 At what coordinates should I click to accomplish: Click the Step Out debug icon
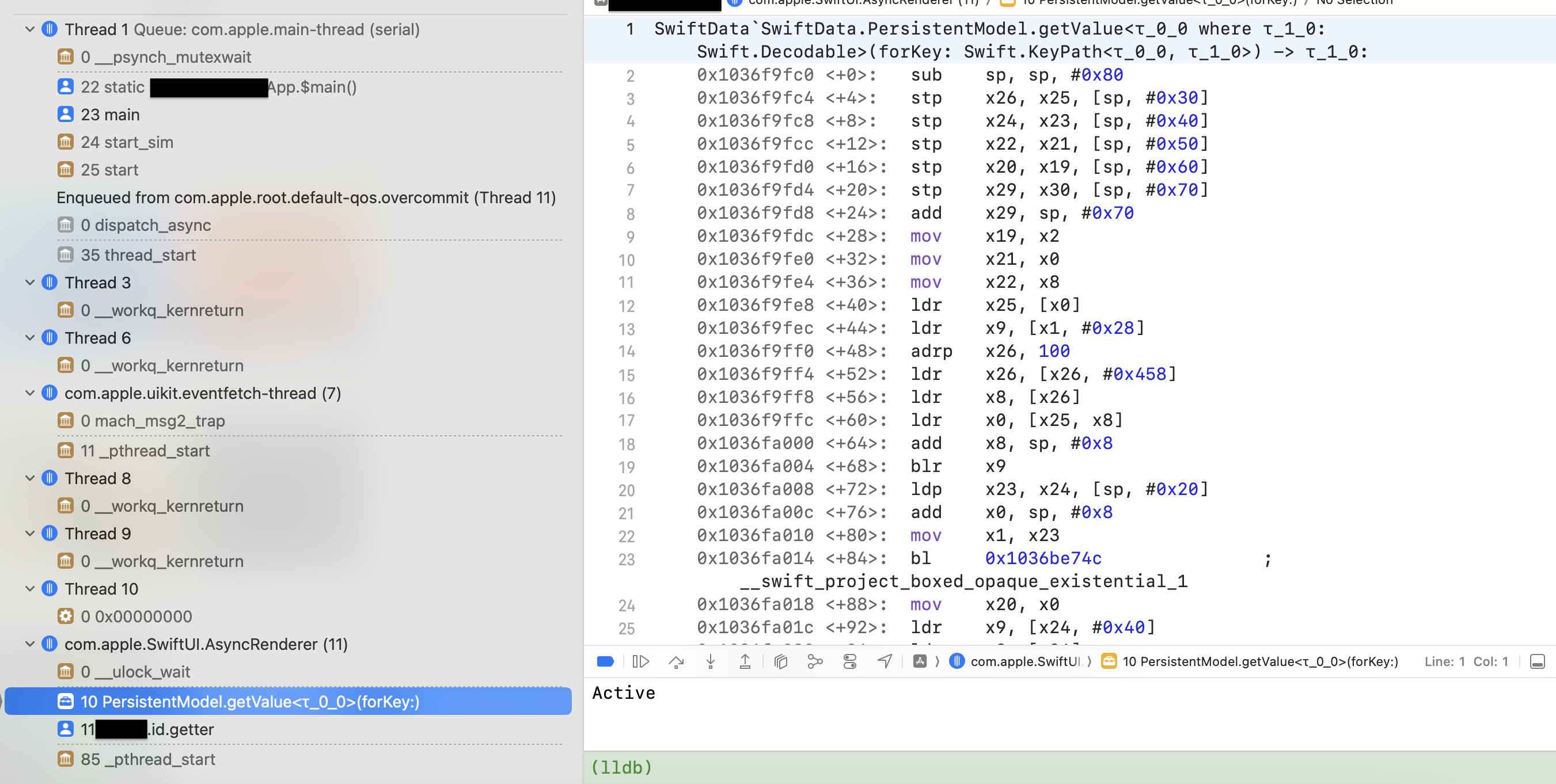coord(745,661)
